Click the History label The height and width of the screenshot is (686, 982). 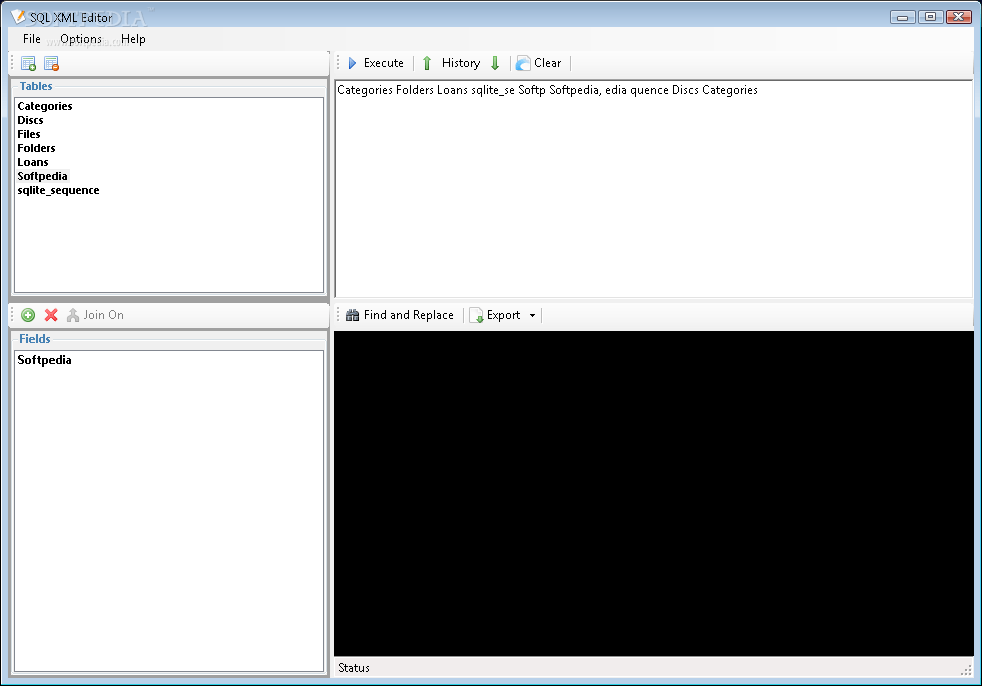461,63
